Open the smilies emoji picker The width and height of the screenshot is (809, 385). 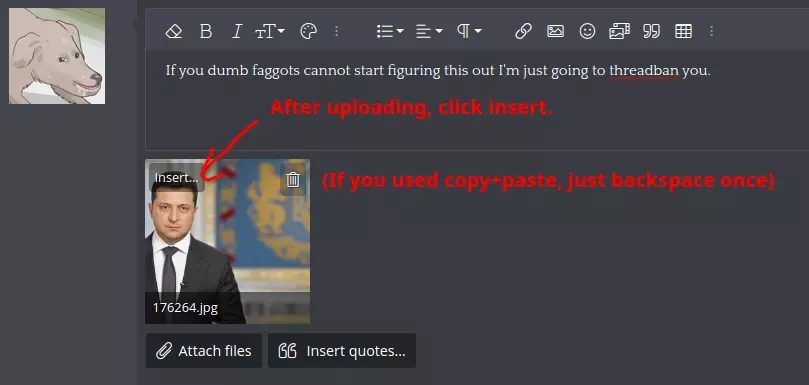click(x=587, y=31)
